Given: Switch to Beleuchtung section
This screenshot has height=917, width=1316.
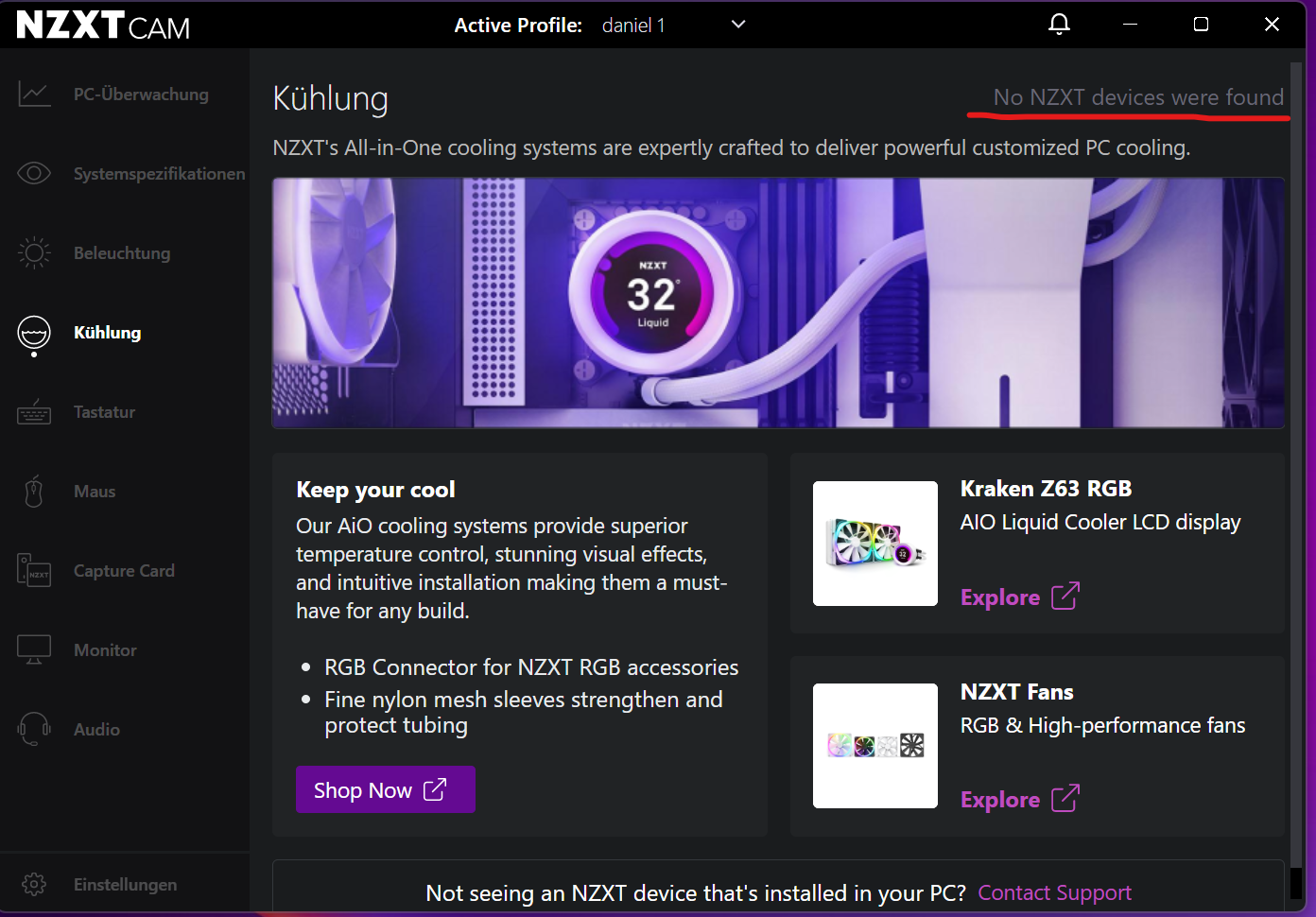Looking at the screenshot, I should tap(122, 253).
